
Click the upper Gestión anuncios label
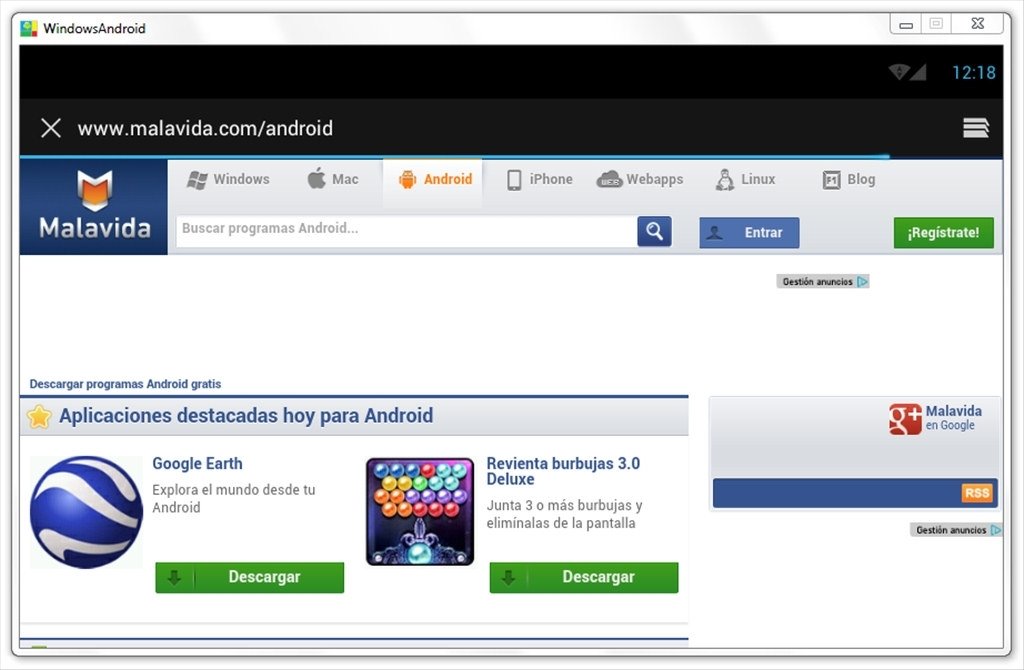click(818, 281)
